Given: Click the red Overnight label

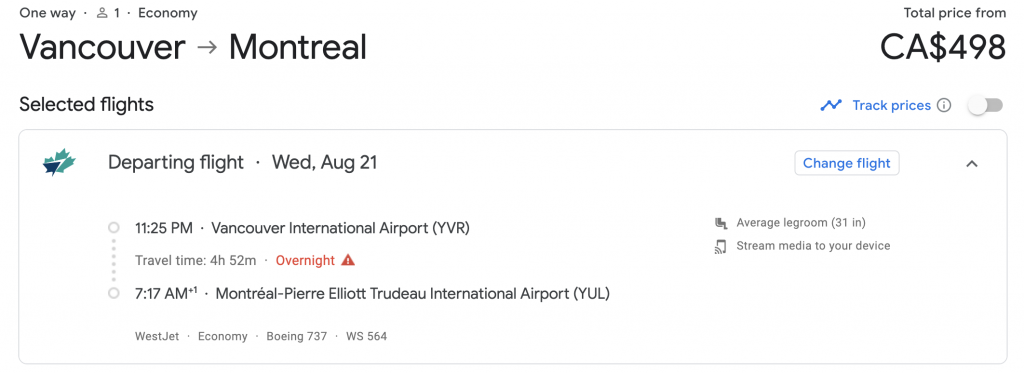Looking at the screenshot, I should [x=305, y=261].
